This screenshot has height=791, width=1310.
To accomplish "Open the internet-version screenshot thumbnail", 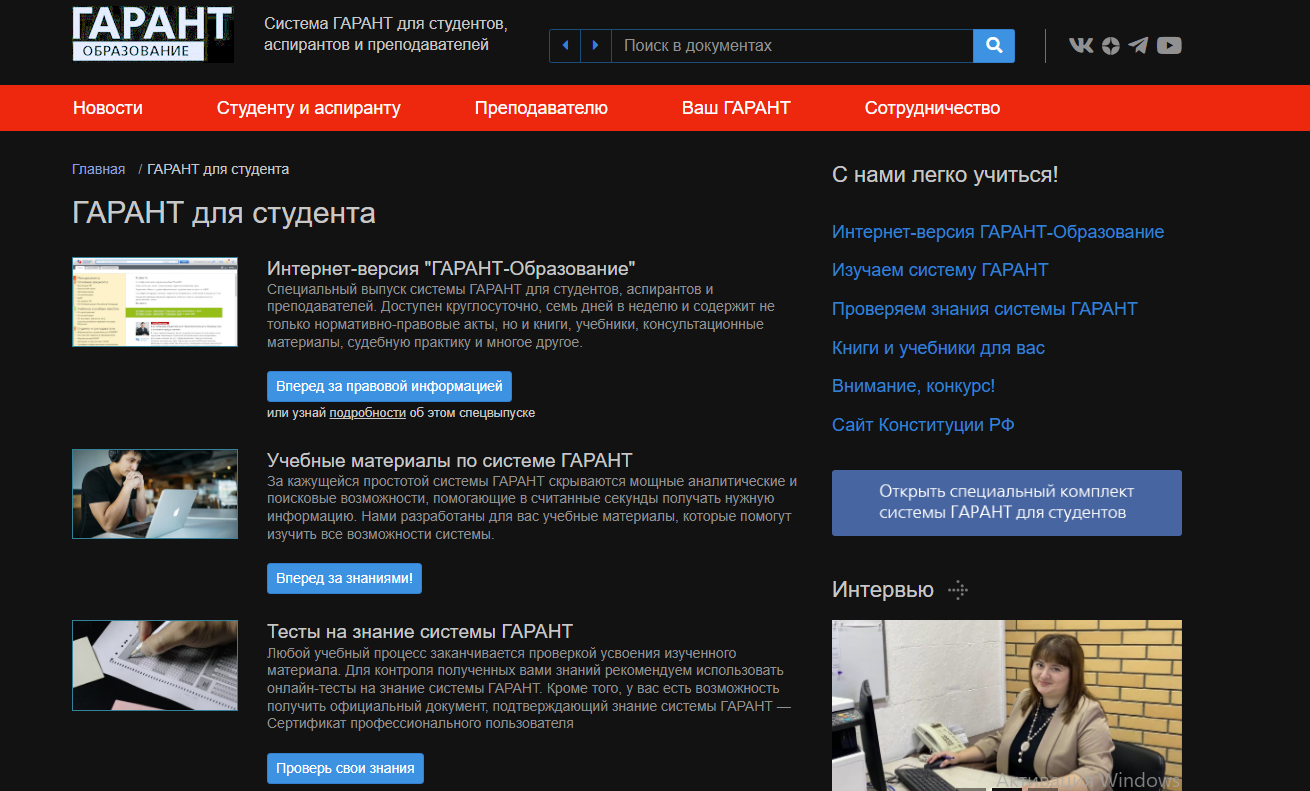I will tap(155, 302).
